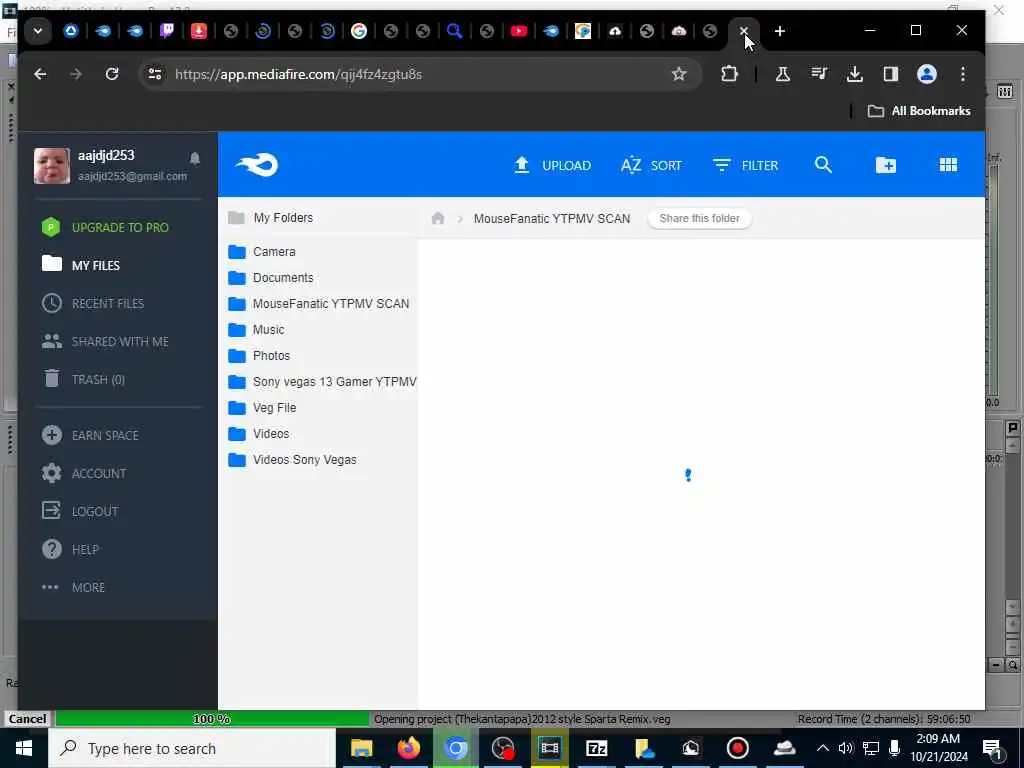The height and width of the screenshot is (768, 1024).
Task: Go to home via breadcrumb icon
Action: [x=438, y=218]
